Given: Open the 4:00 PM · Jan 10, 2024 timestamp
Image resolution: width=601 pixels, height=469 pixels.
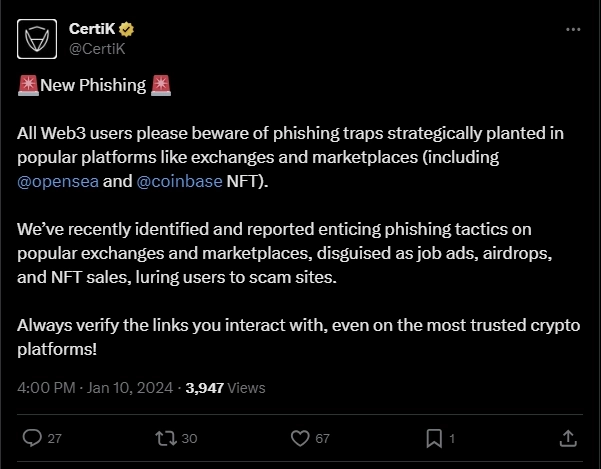Looking at the screenshot, I should point(97,386).
